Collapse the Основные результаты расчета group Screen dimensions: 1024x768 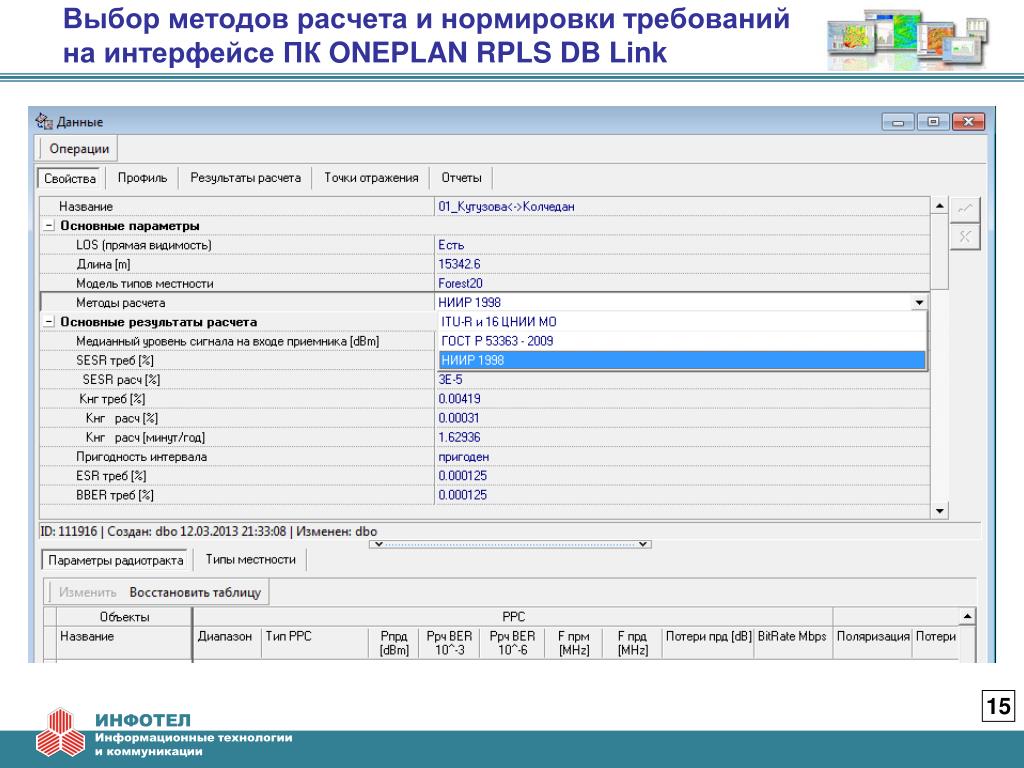pos(49,322)
